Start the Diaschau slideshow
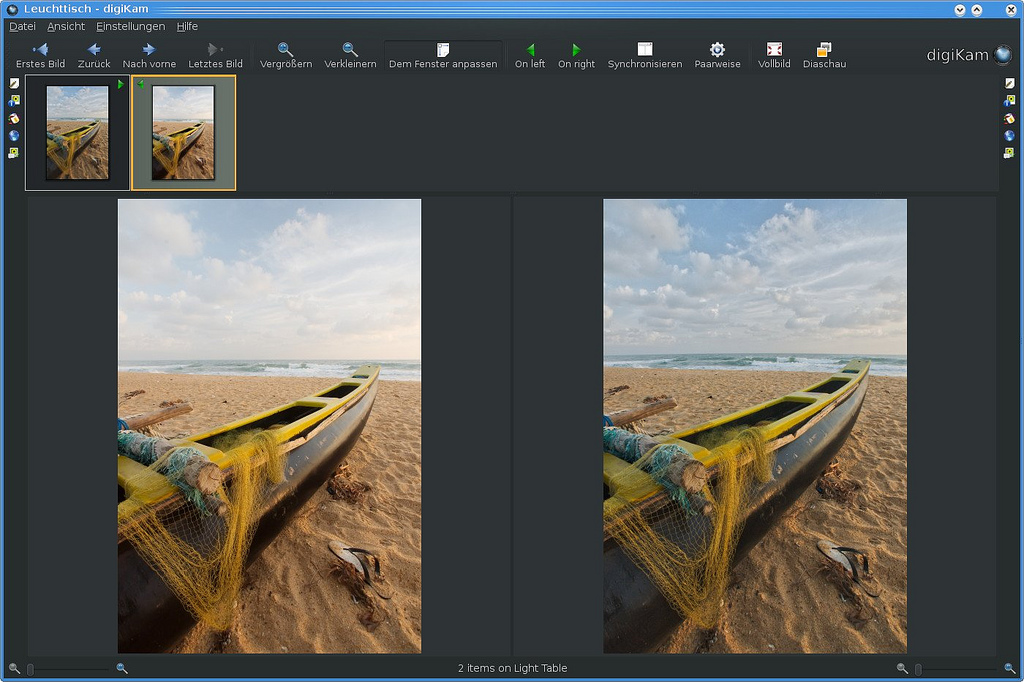 click(x=824, y=55)
